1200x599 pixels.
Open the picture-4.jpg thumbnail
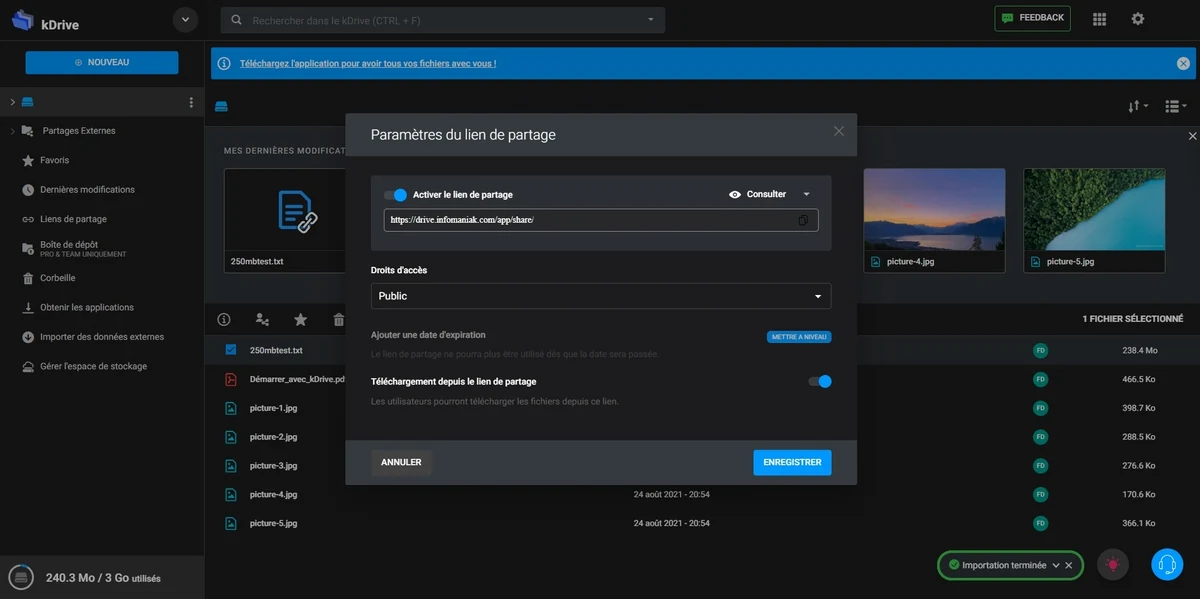[934, 220]
